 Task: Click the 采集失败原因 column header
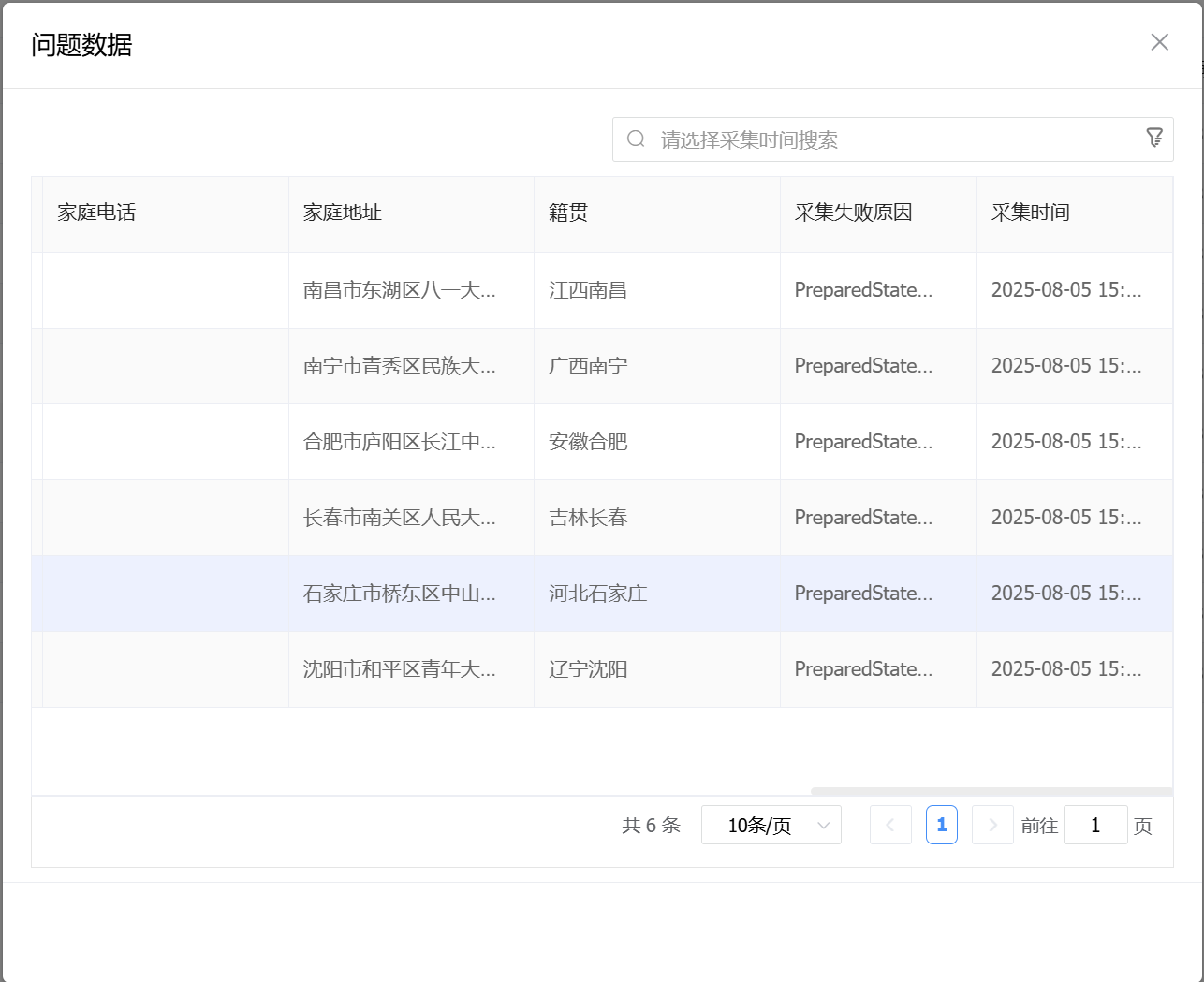pos(853,213)
